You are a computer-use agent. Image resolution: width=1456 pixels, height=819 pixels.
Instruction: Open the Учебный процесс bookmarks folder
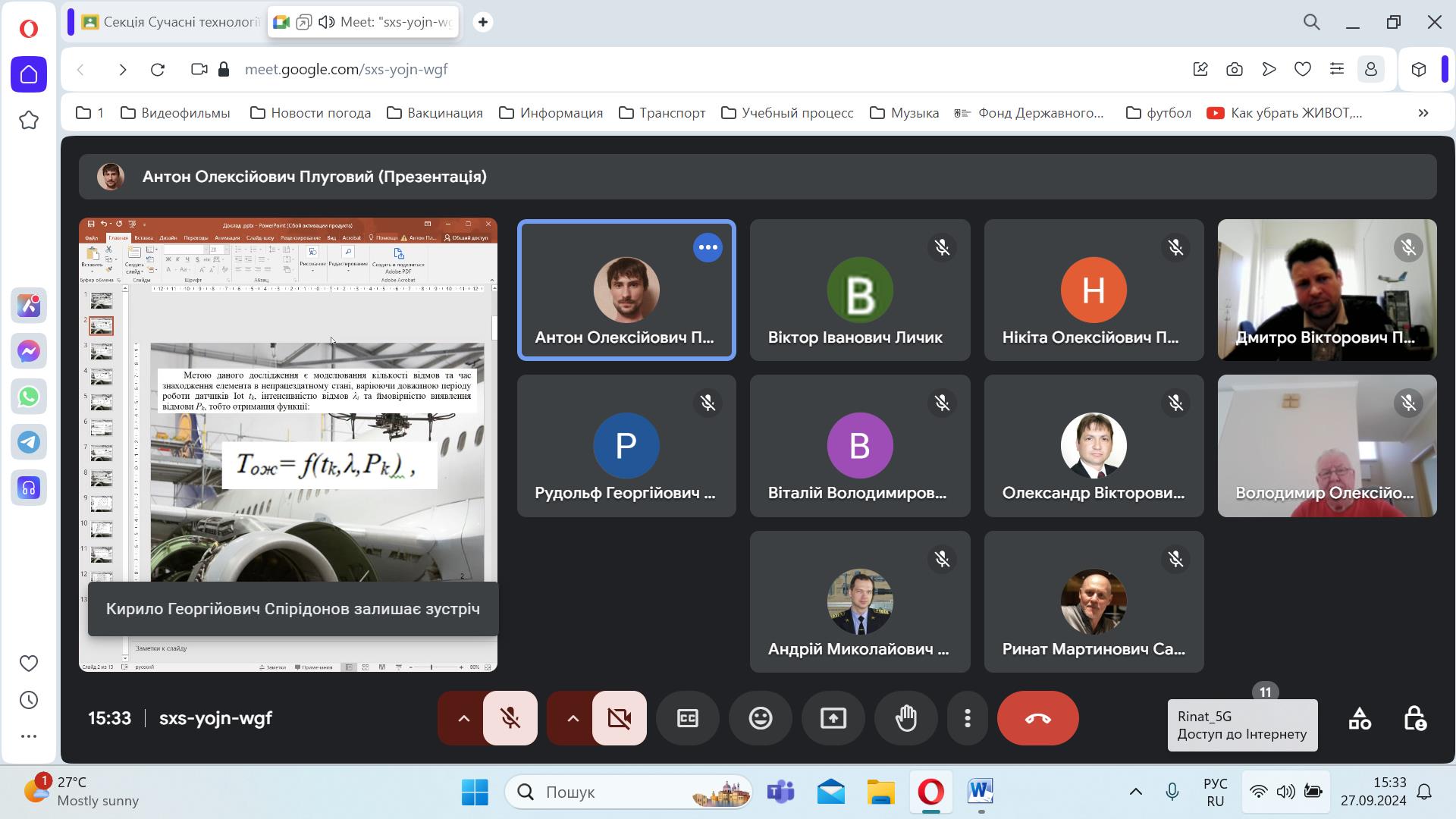pyautogui.click(x=787, y=113)
